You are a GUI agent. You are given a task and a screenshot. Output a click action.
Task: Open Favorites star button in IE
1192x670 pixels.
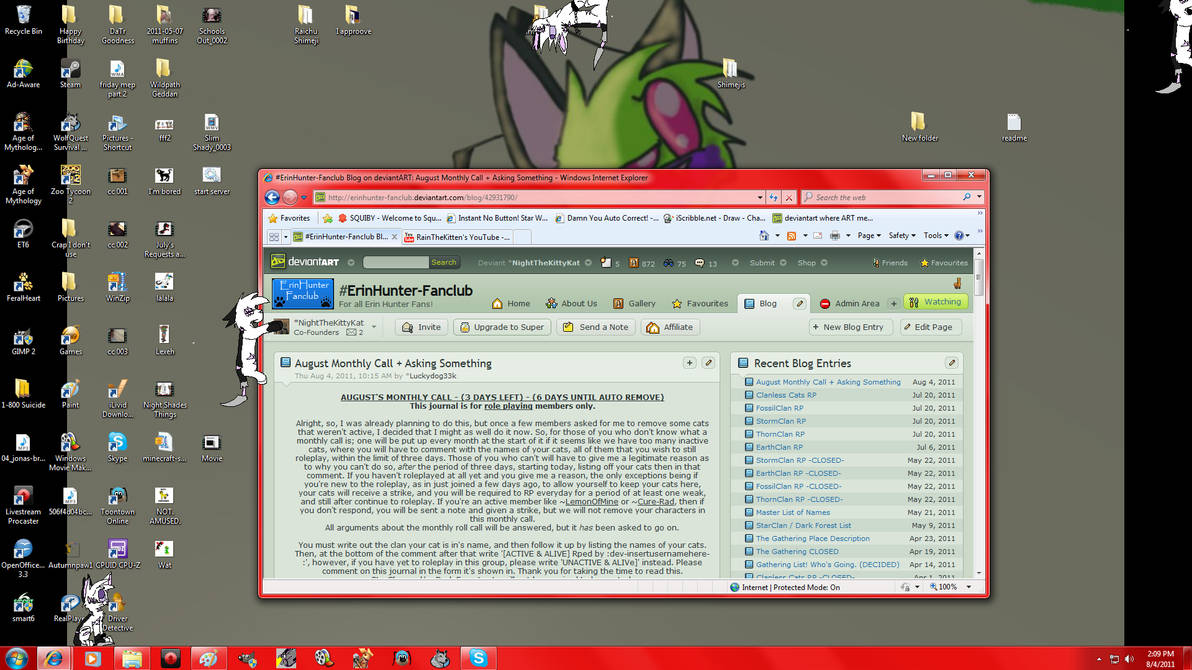[x=289, y=218]
